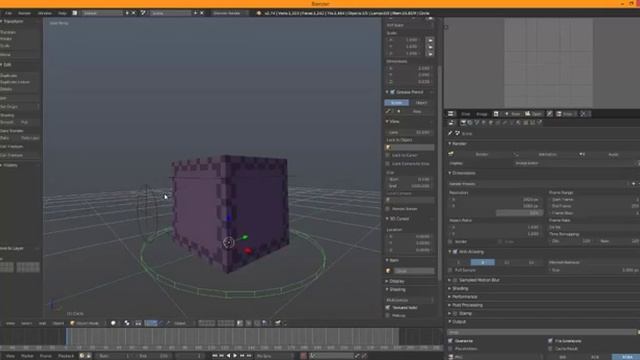
Task: Click the image editor Open button
Action: coord(533,114)
